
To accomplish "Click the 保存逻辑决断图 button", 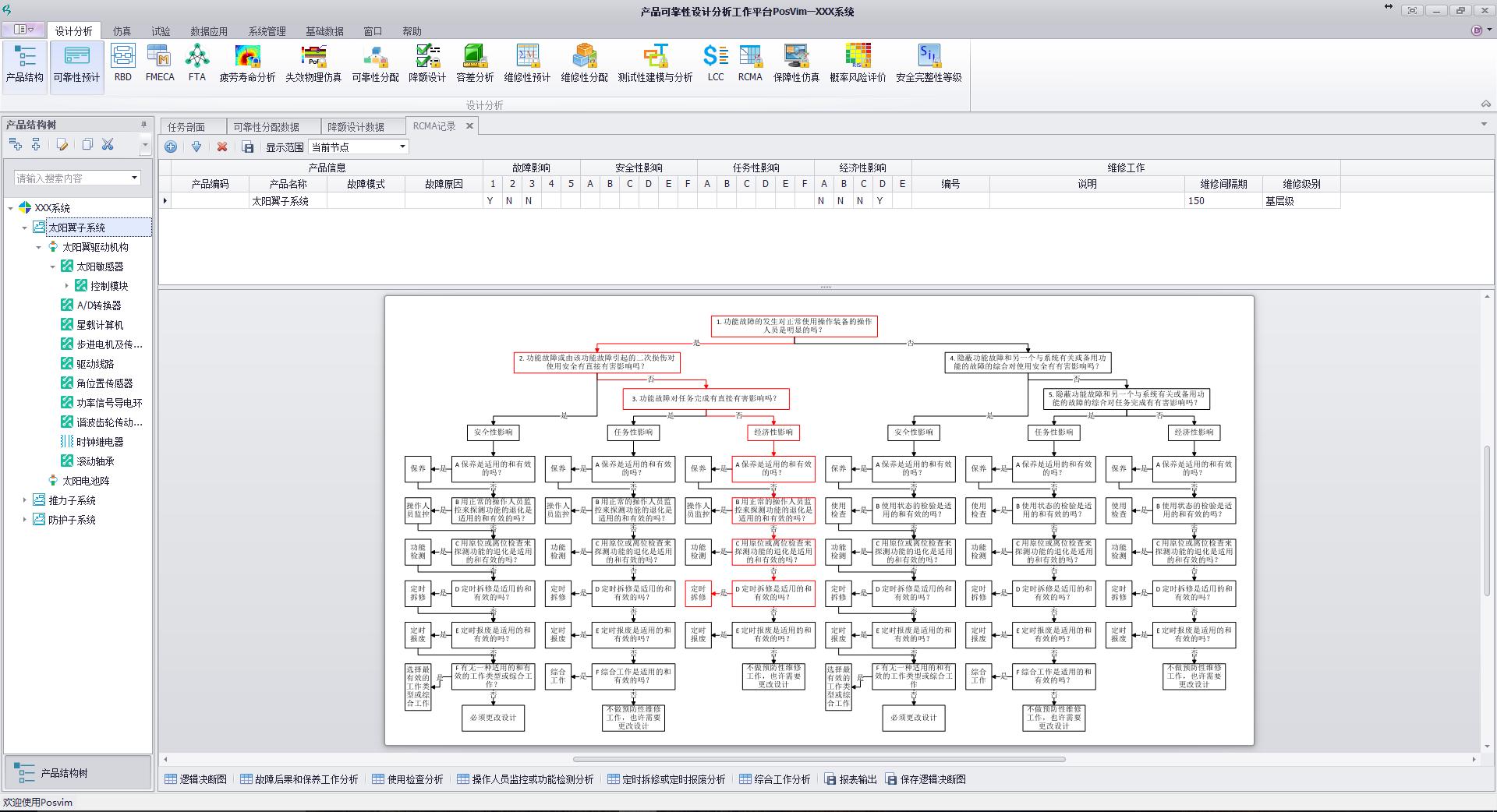I will point(925,779).
